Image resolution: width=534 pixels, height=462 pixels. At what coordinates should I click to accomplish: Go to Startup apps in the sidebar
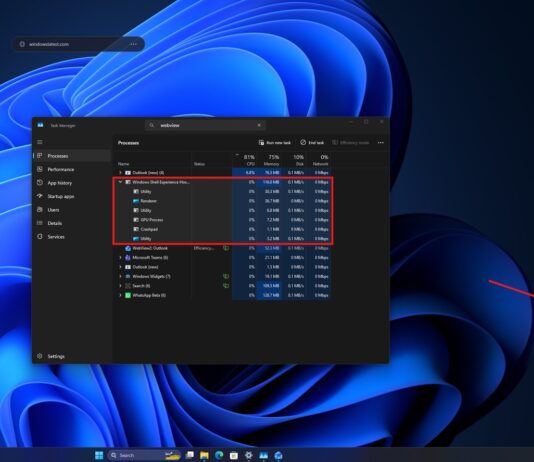click(x=72, y=196)
